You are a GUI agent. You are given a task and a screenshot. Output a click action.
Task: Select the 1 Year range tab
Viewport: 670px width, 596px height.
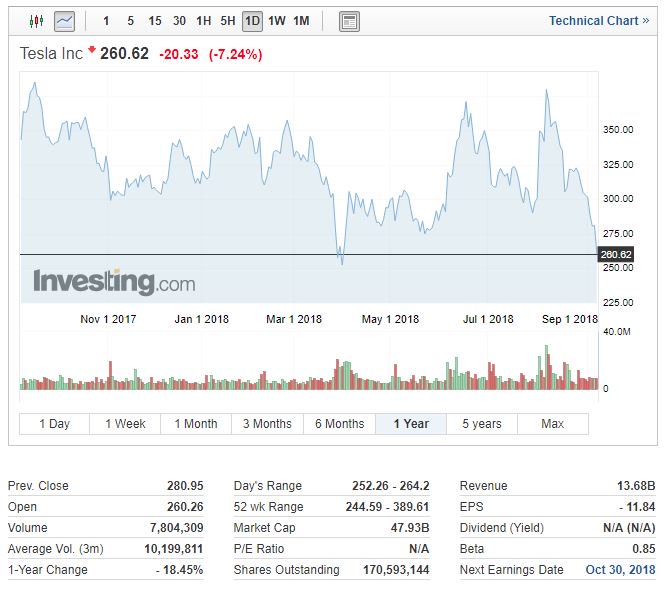click(411, 424)
